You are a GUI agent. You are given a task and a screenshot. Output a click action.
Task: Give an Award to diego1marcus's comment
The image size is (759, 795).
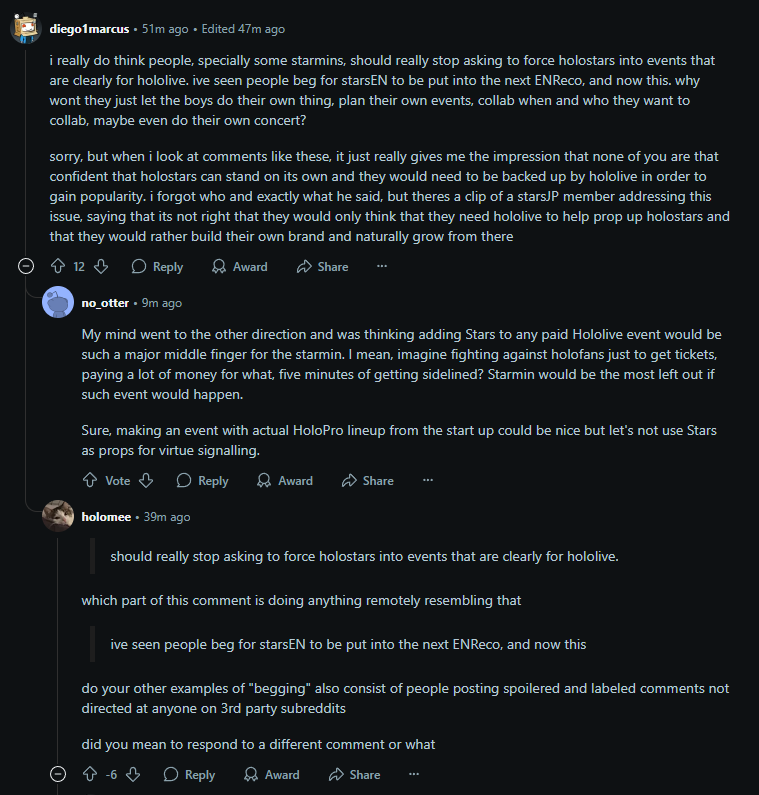240,267
